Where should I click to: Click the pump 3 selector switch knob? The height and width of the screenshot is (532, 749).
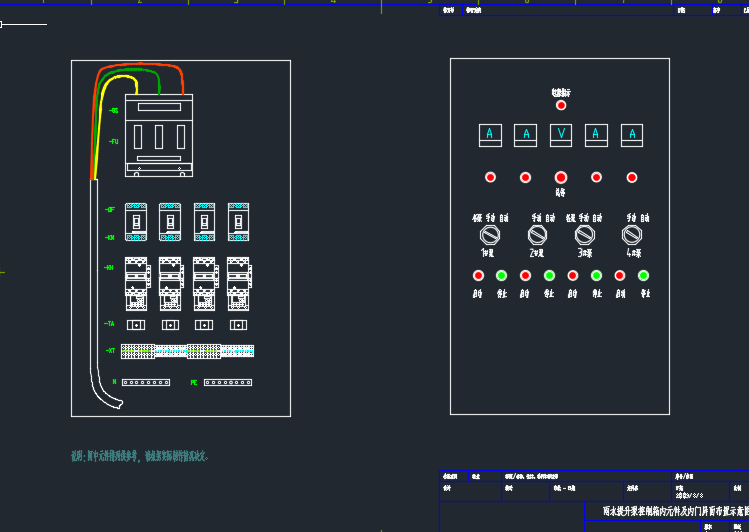(585, 235)
